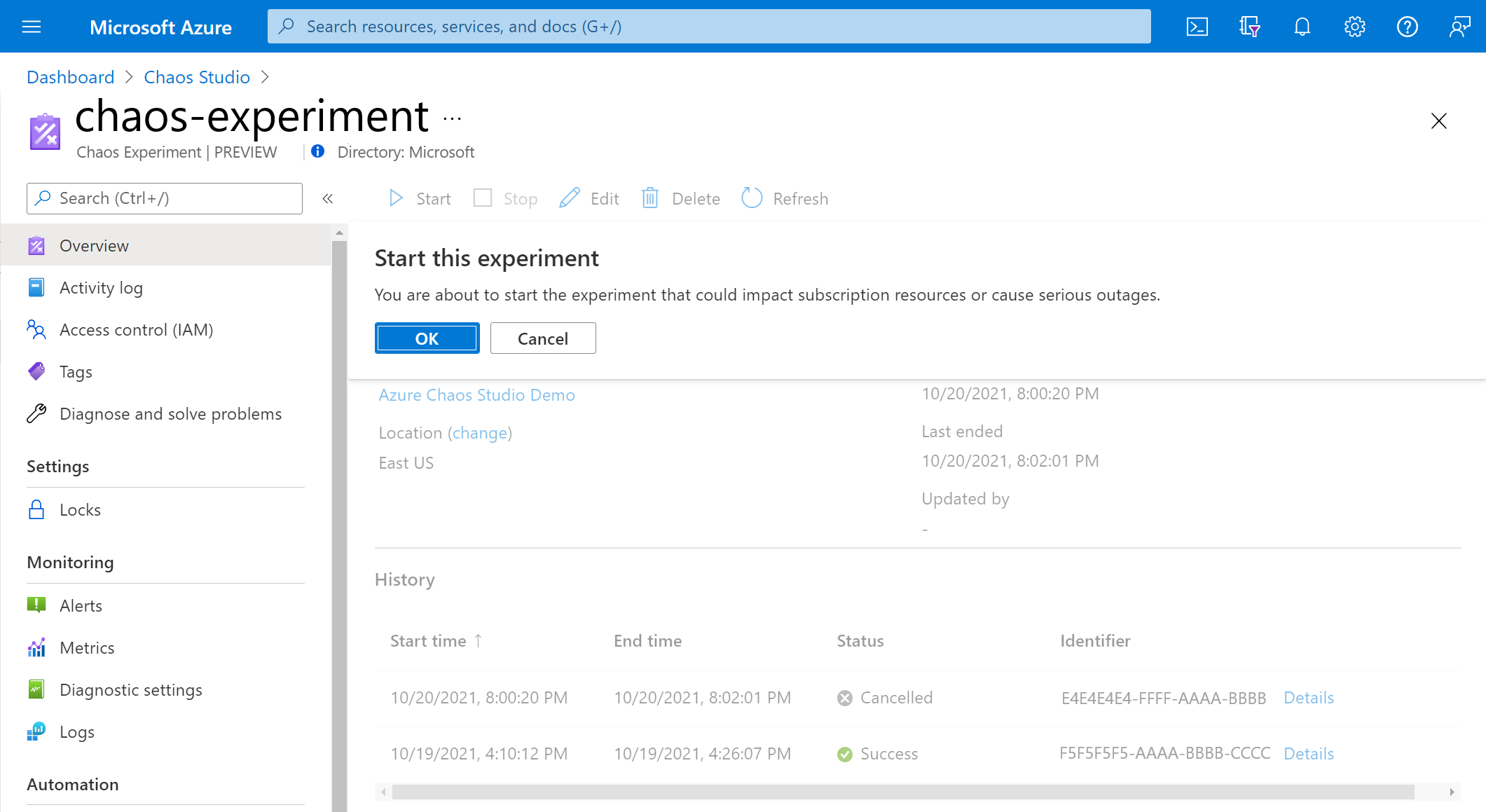This screenshot has width=1486, height=812.
Task: Click the Activity log icon
Action: [37, 288]
